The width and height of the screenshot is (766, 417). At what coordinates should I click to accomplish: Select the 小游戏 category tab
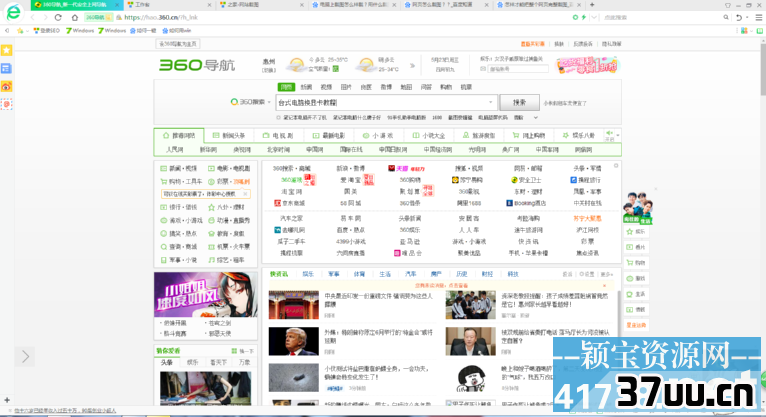(378, 135)
